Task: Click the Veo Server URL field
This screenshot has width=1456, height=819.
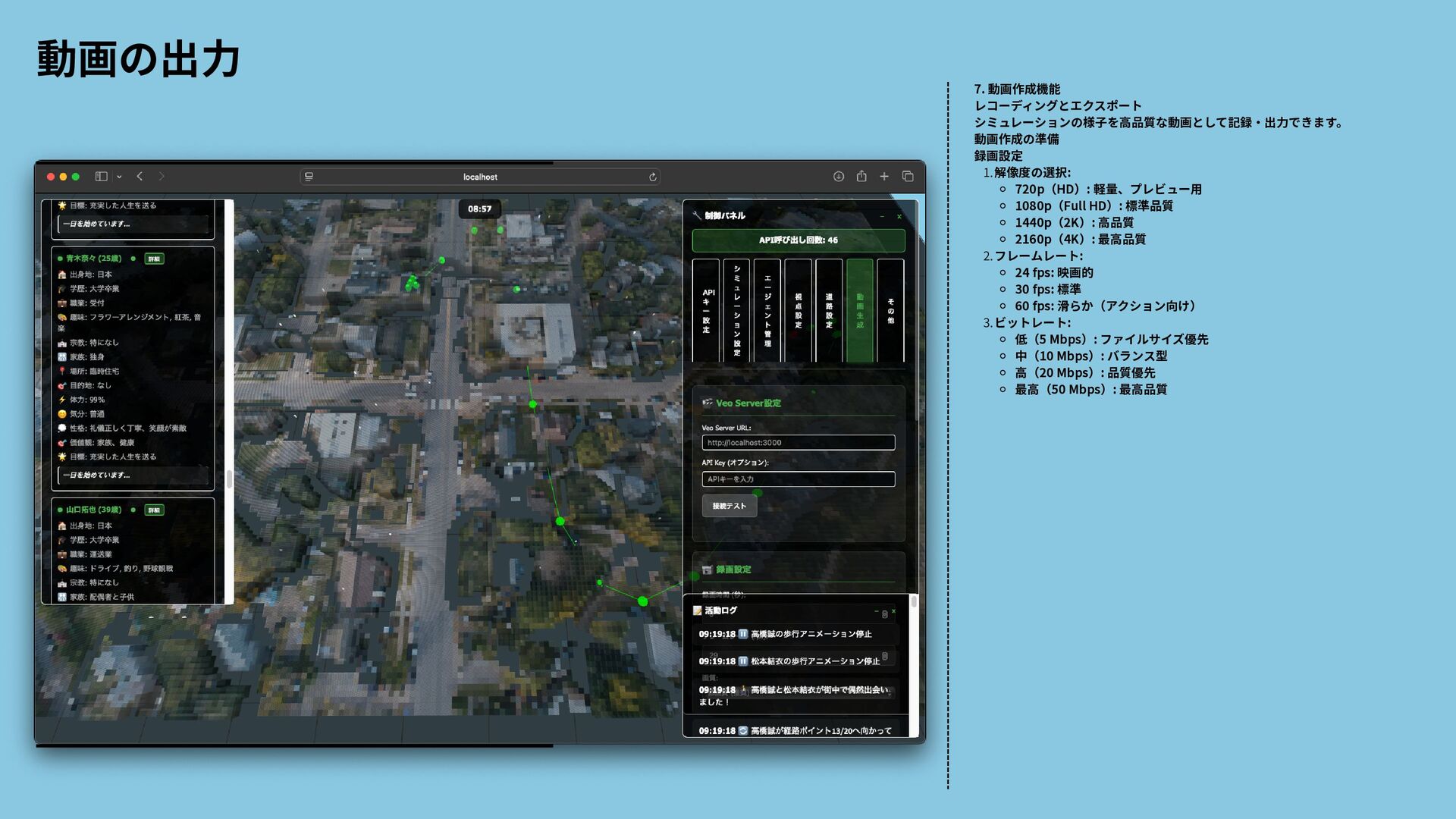Action: (x=798, y=443)
